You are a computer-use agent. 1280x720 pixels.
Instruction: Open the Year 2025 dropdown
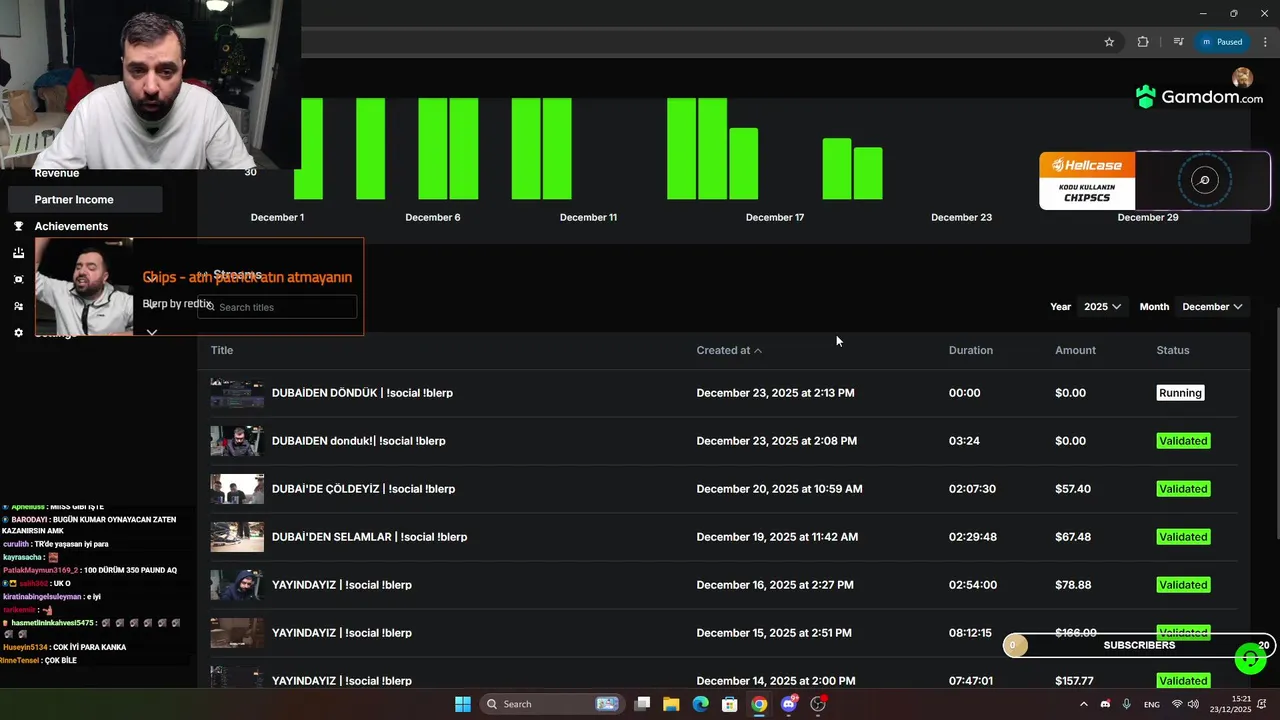[x=1102, y=307]
